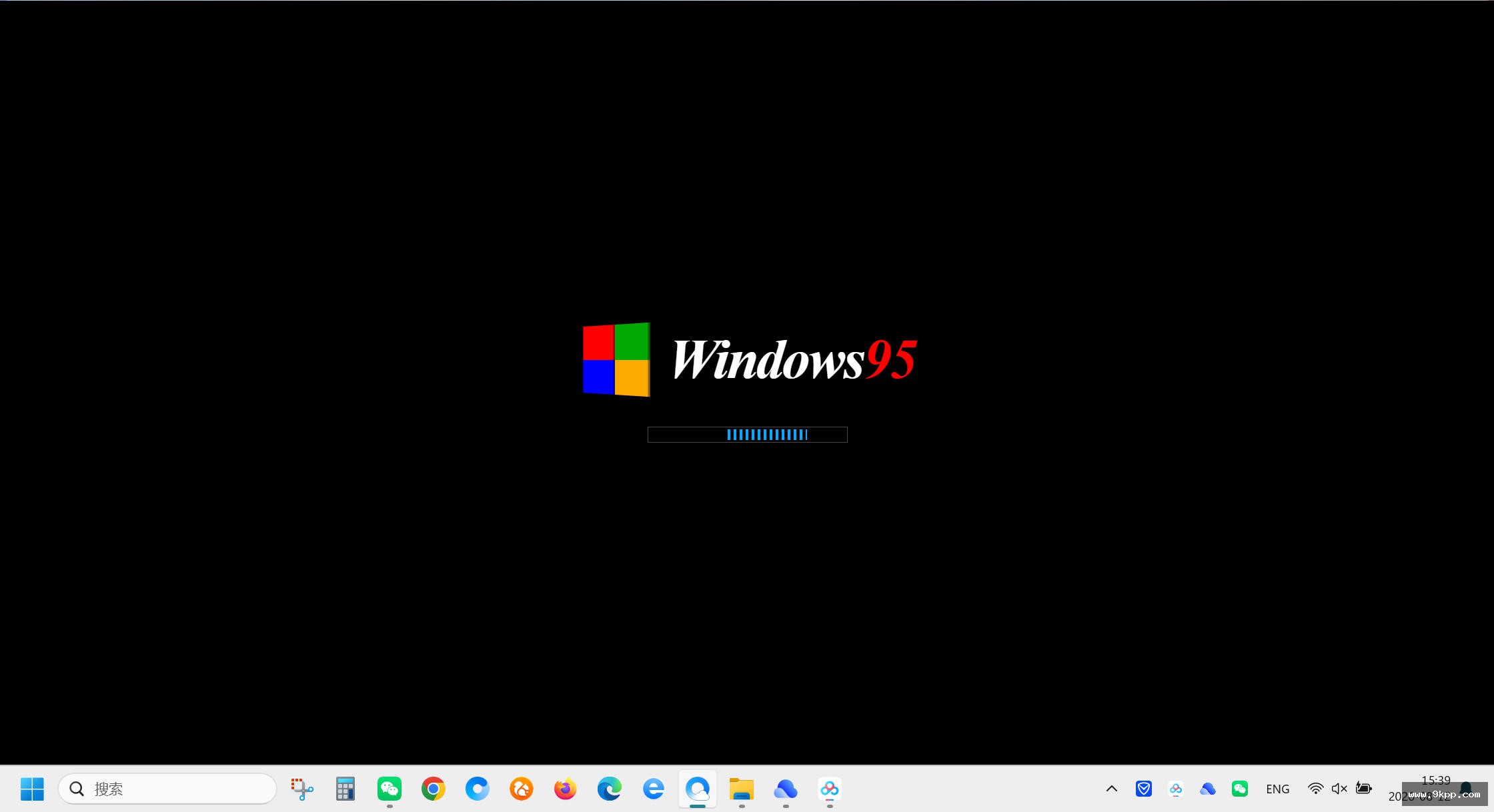Launch Firefox from the taskbar
Image resolution: width=1494 pixels, height=812 pixels.
566,789
